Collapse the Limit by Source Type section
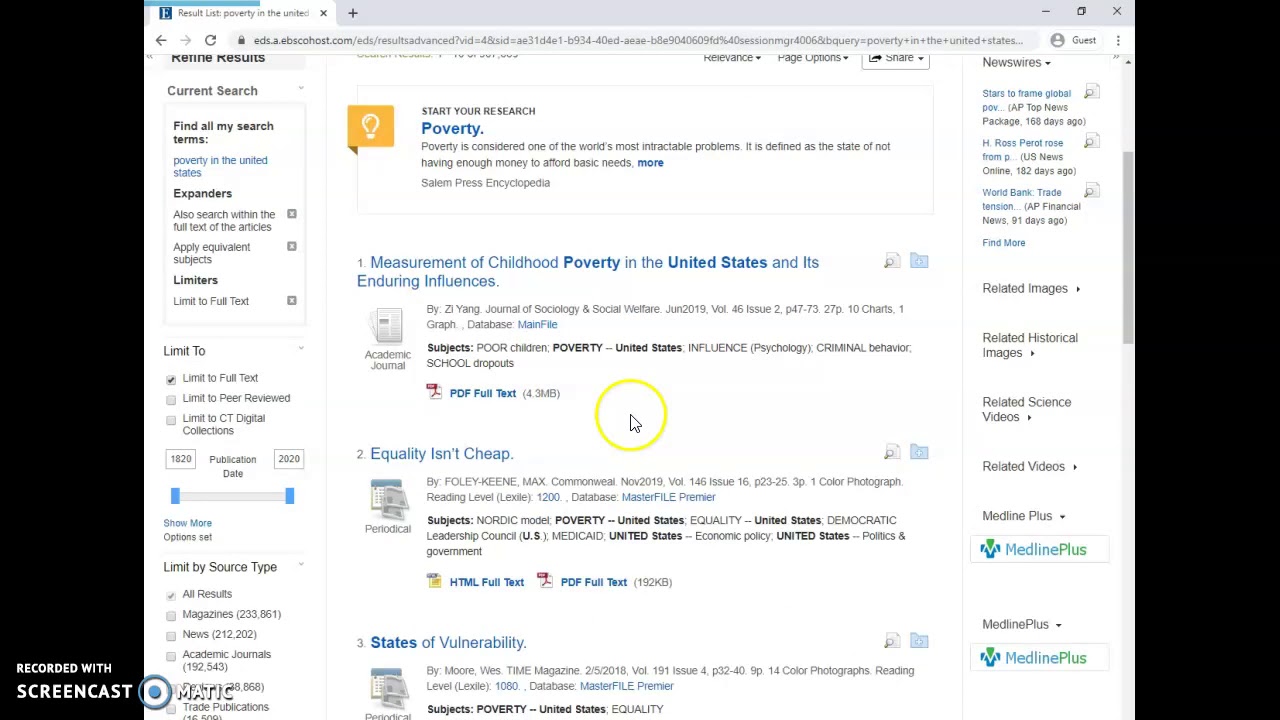 (x=300, y=566)
